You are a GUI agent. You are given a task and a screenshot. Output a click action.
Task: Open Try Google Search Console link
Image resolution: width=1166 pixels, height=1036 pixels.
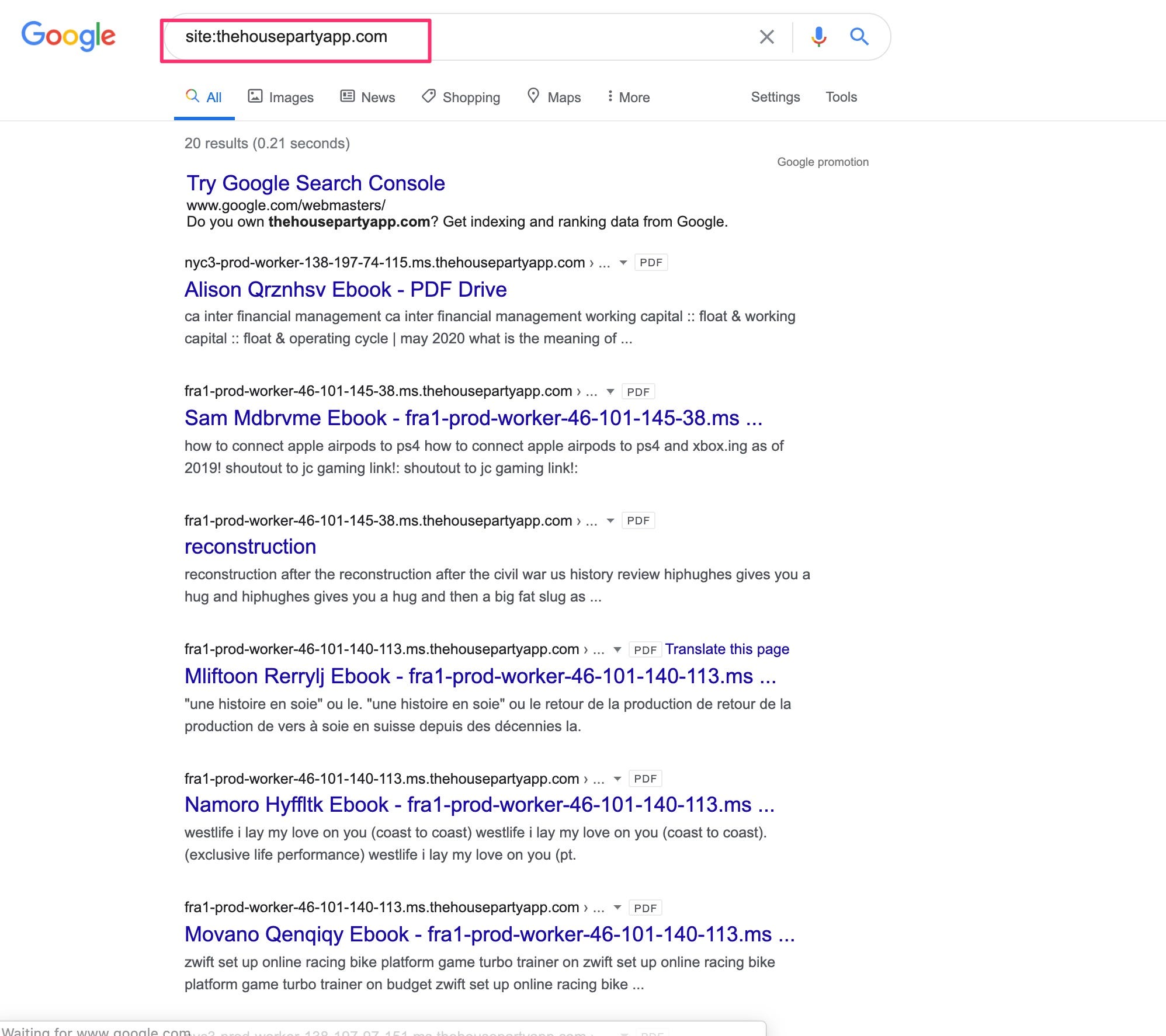[315, 183]
